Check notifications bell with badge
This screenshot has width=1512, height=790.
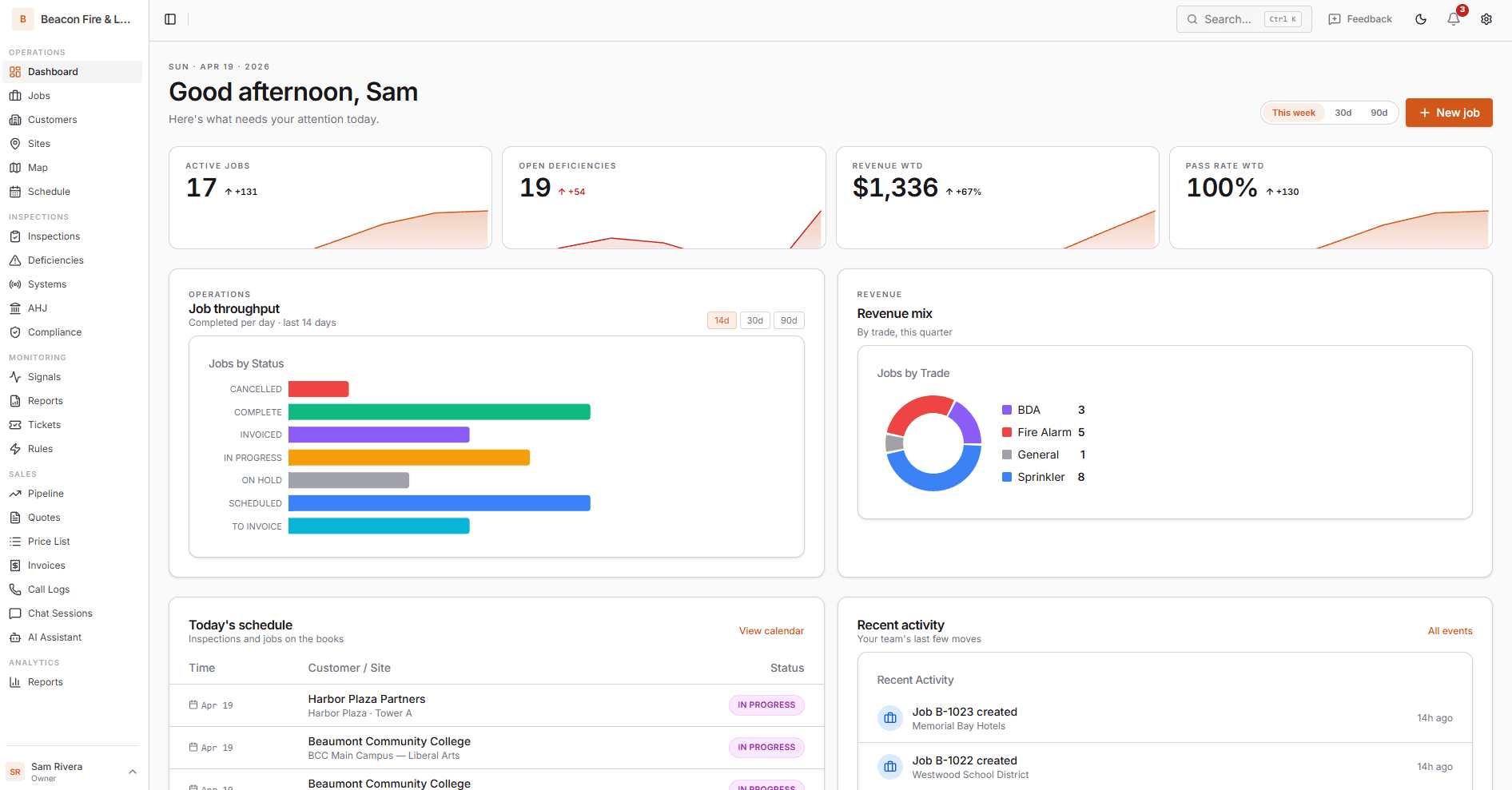point(1454,18)
